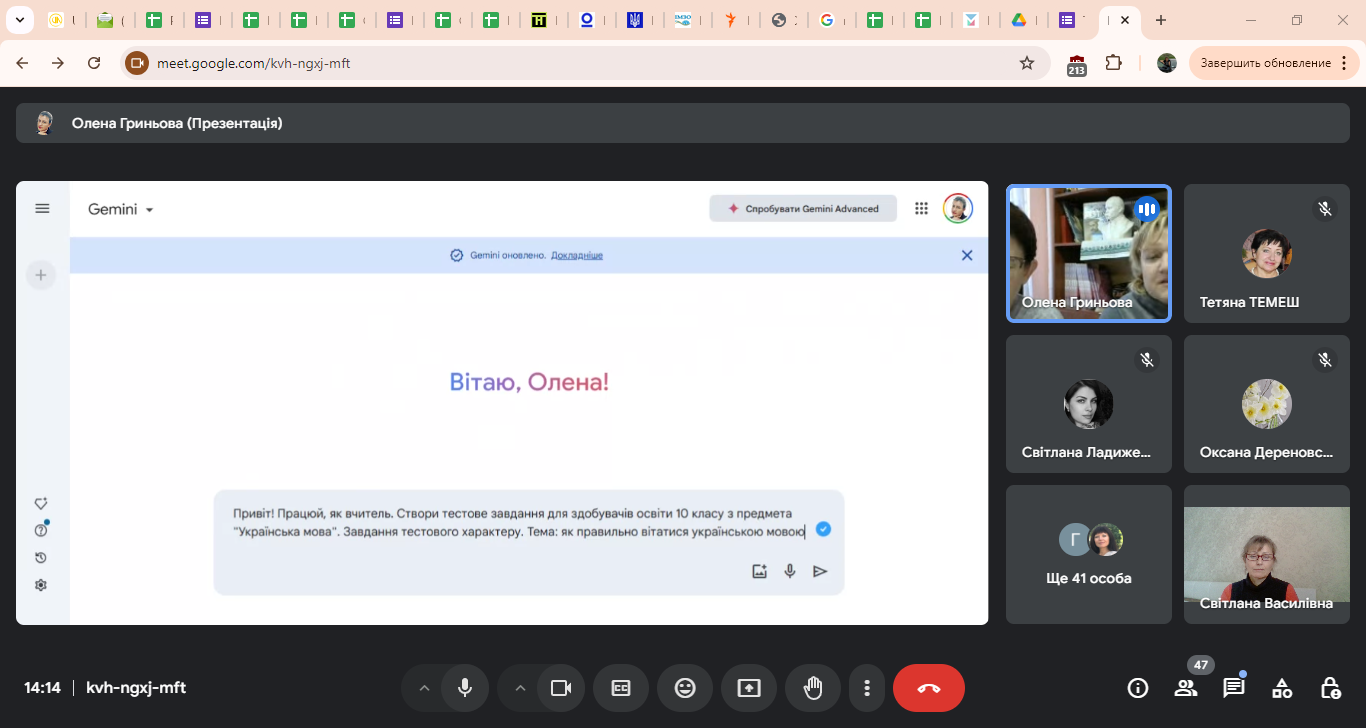This screenshot has height=728, width=1366.
Task: Open the meeting details info icon
Action: (x=1137, y=688)
